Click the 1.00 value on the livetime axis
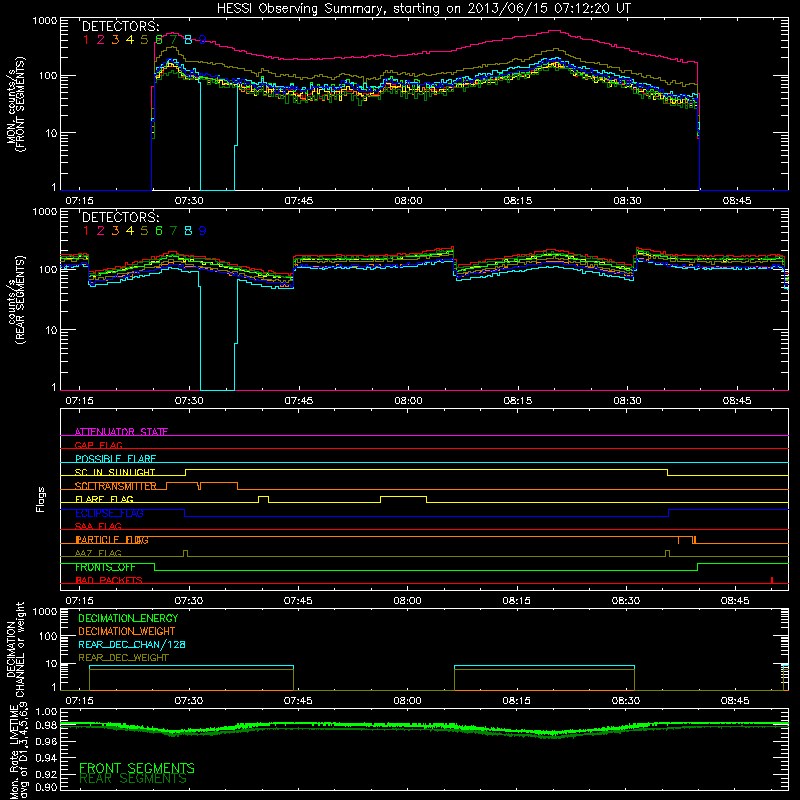Viewport: 800px width, 800px height. (46, 711)
